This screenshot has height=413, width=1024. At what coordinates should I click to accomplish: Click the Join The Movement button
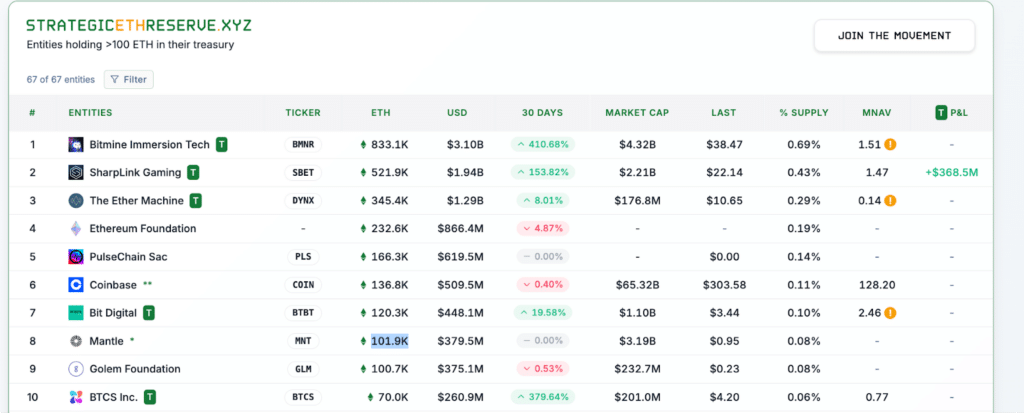[894, 35]
